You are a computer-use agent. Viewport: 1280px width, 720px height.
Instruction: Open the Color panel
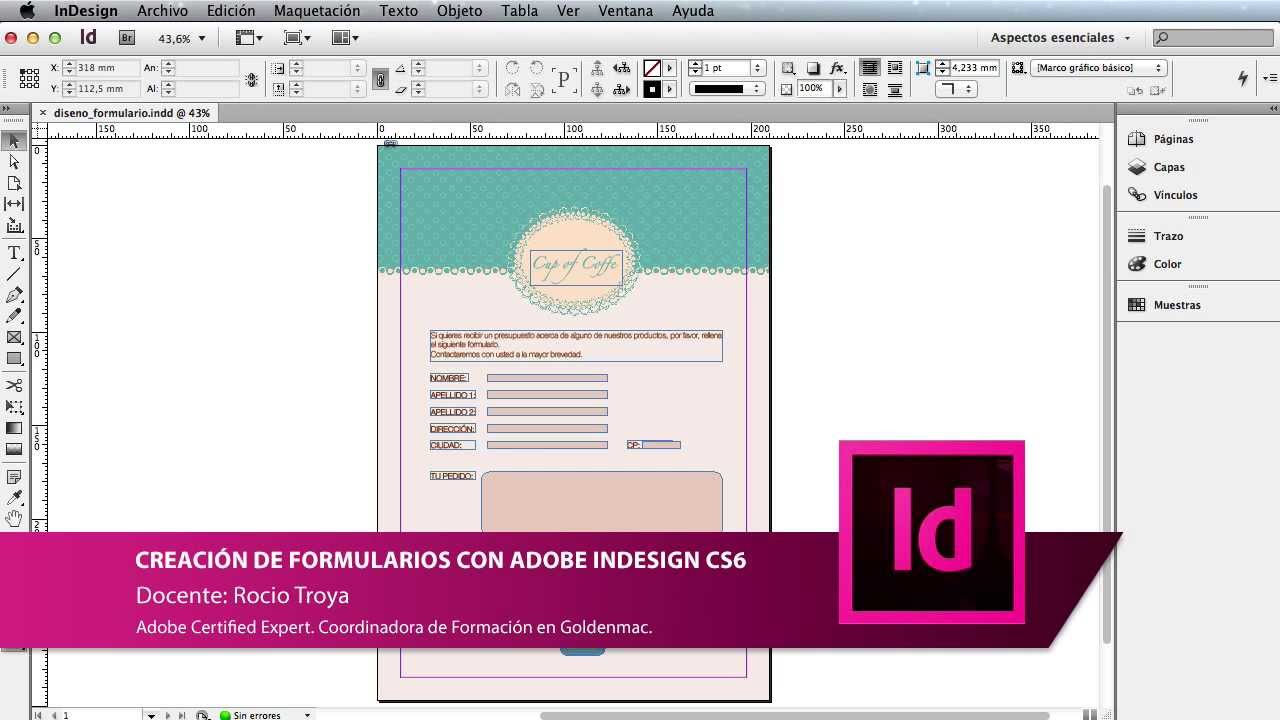[1155, 264]
